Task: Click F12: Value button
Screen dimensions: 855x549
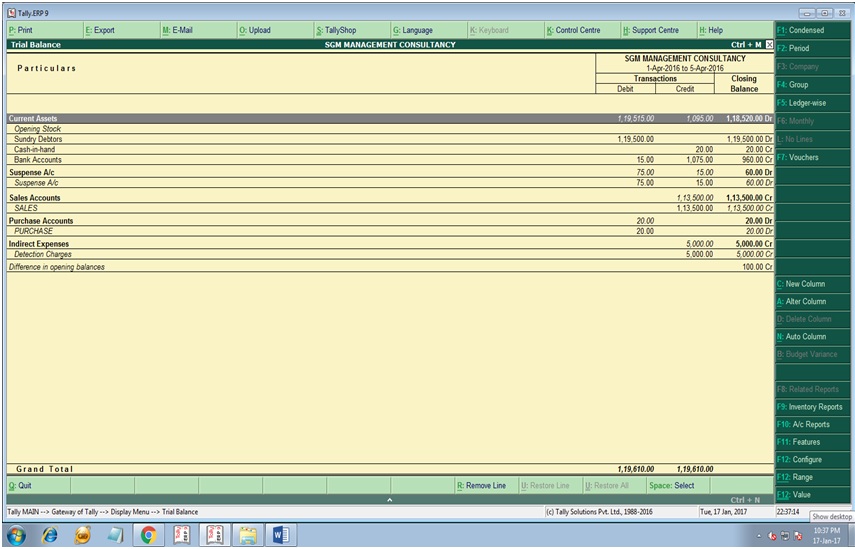Action: click(812, 495)
